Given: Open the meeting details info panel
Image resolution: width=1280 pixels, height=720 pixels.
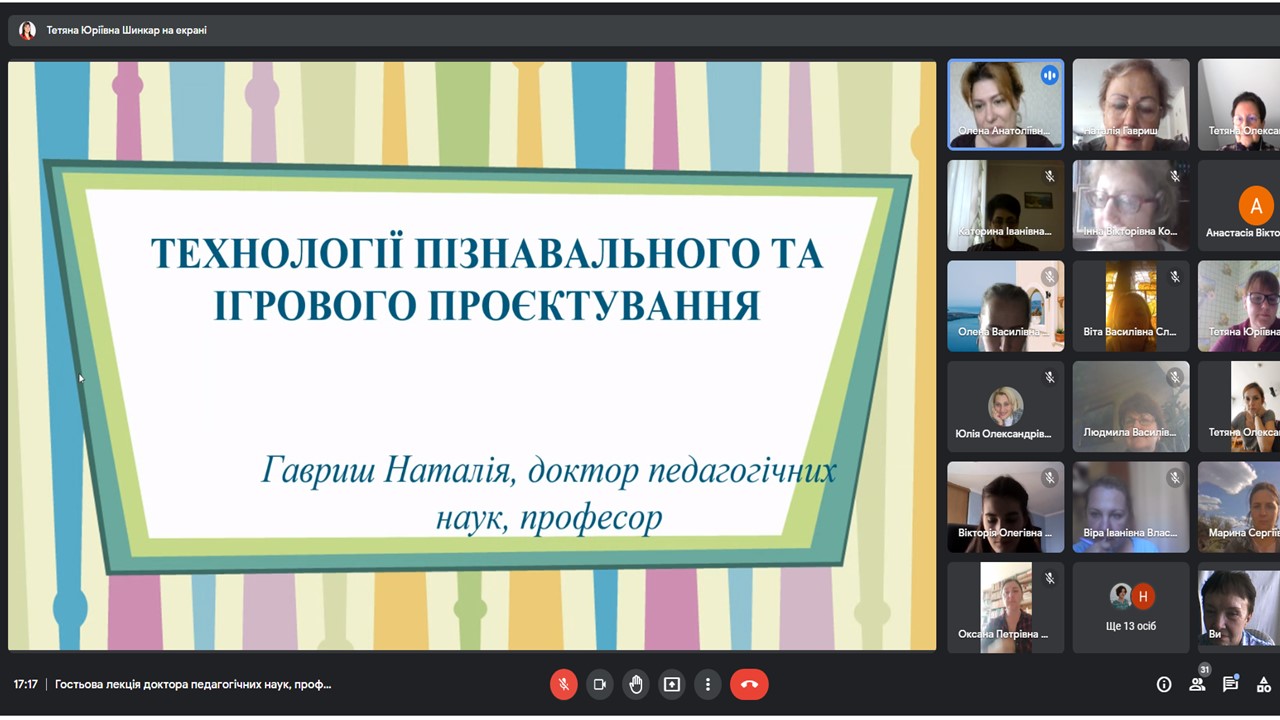Looking at the screenshot, I should 1164,684.
